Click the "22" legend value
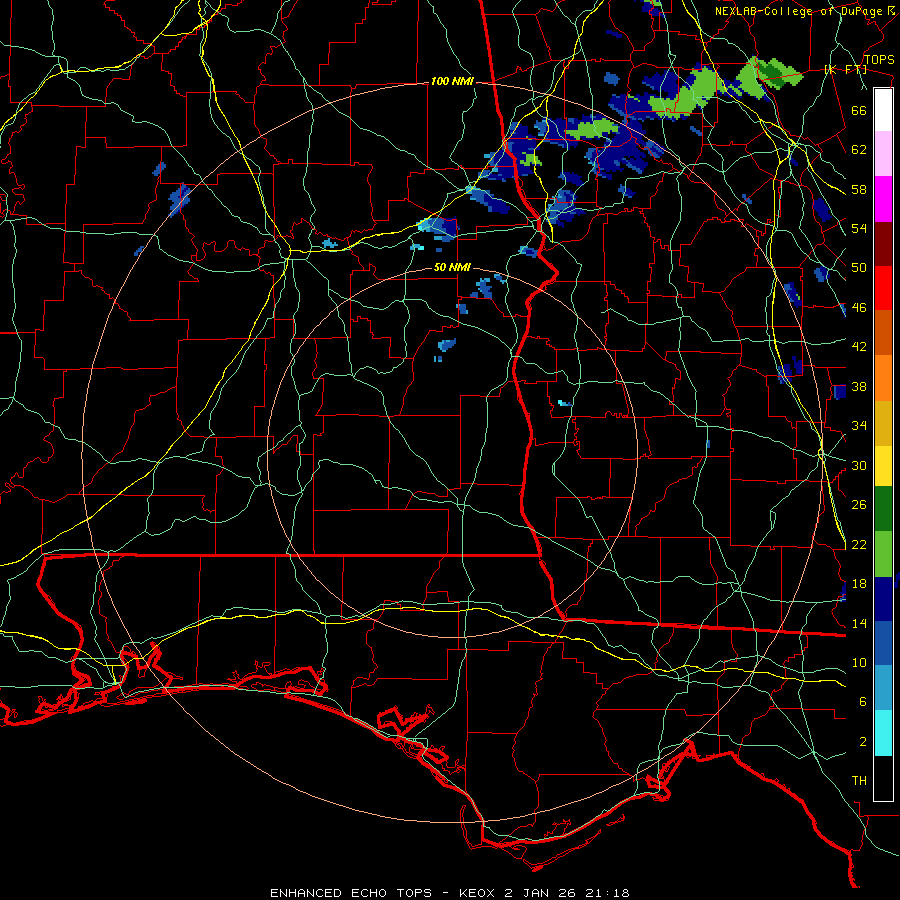This screenshot has width=900, height=900. pyautogui.click(x=859, y=545)
